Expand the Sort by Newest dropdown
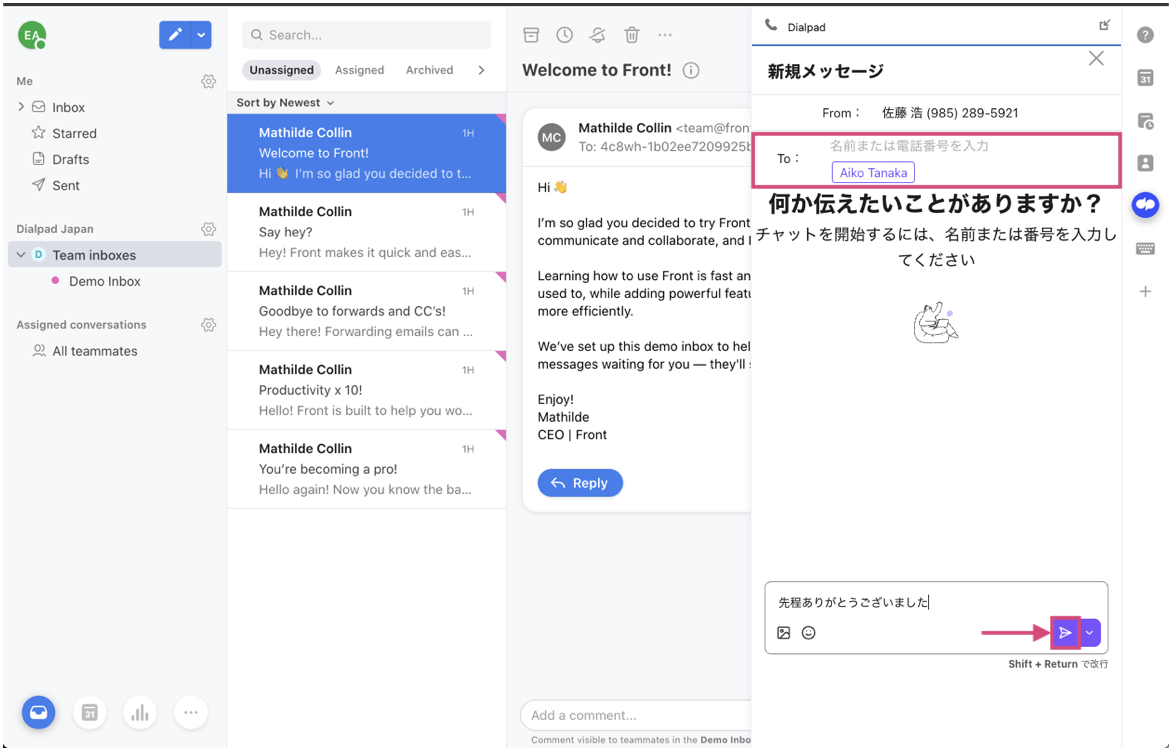1170x748 pixels. tap(285, 103)
